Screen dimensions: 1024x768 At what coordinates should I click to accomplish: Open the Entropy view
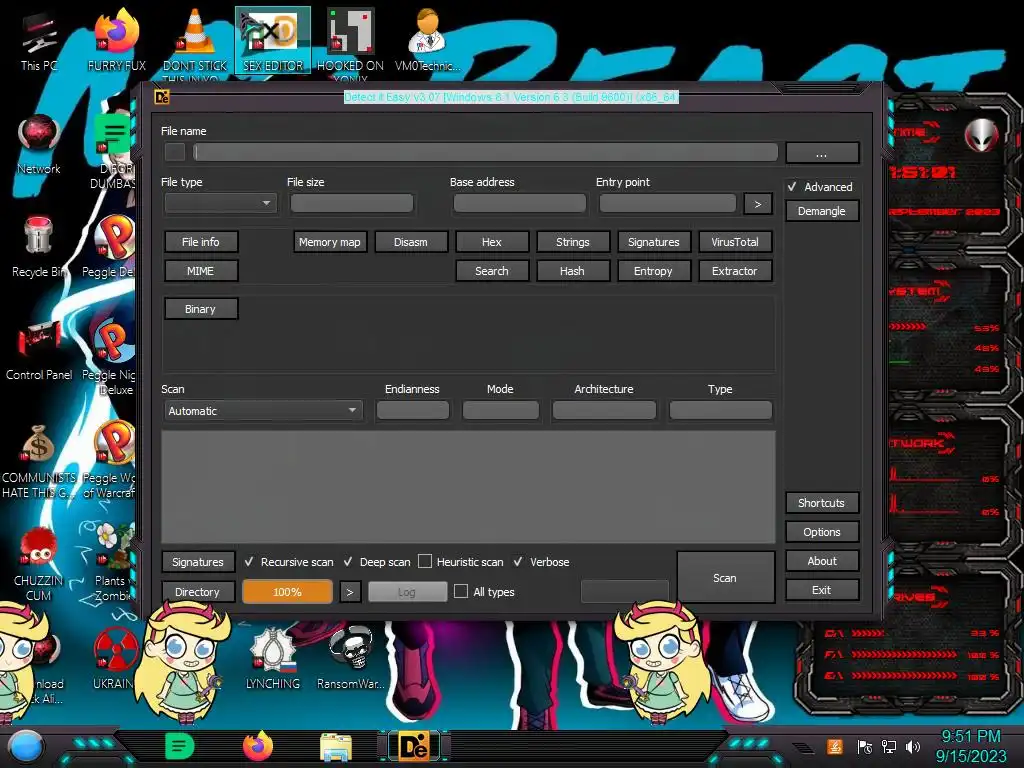pyautogui.click(x=654, y=271)
